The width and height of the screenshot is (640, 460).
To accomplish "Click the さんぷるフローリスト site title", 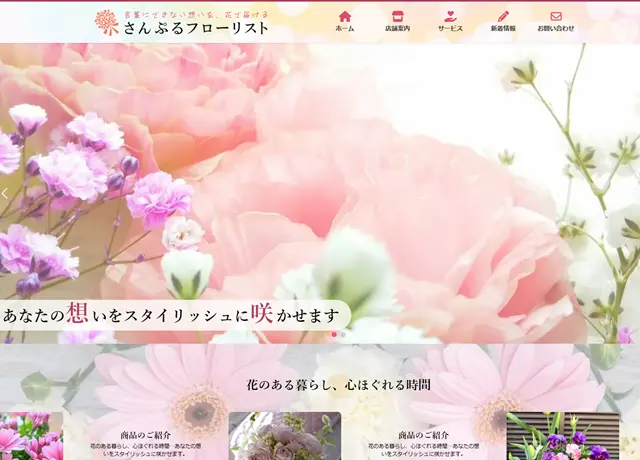I will [196, 28].
